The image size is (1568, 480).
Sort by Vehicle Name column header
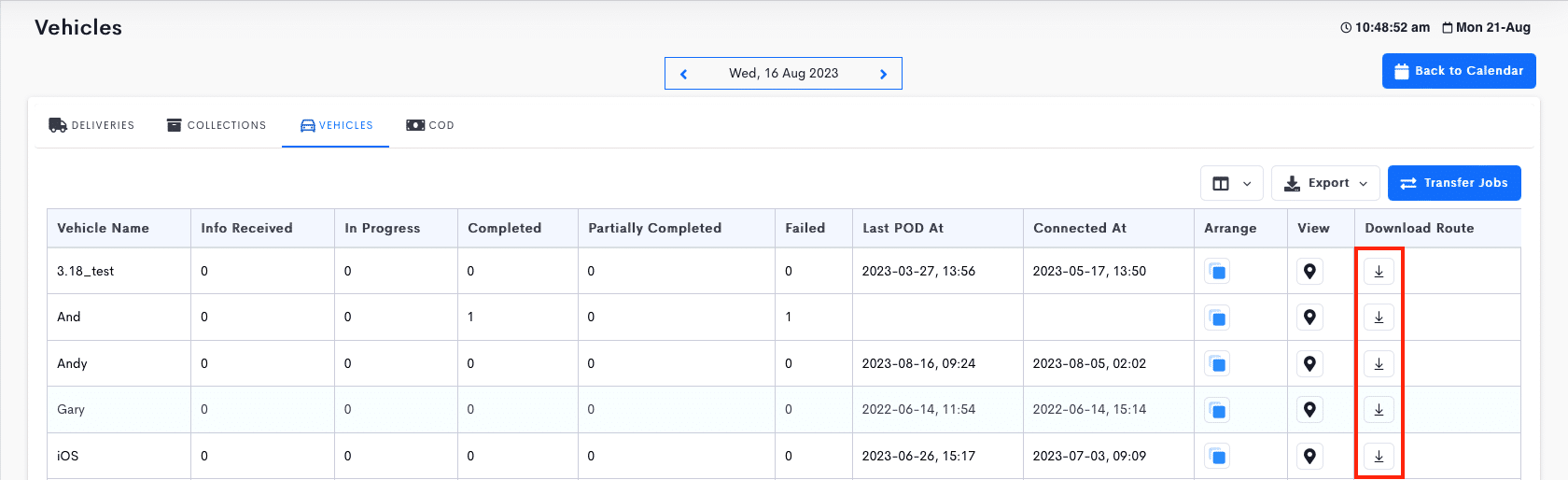103,228
